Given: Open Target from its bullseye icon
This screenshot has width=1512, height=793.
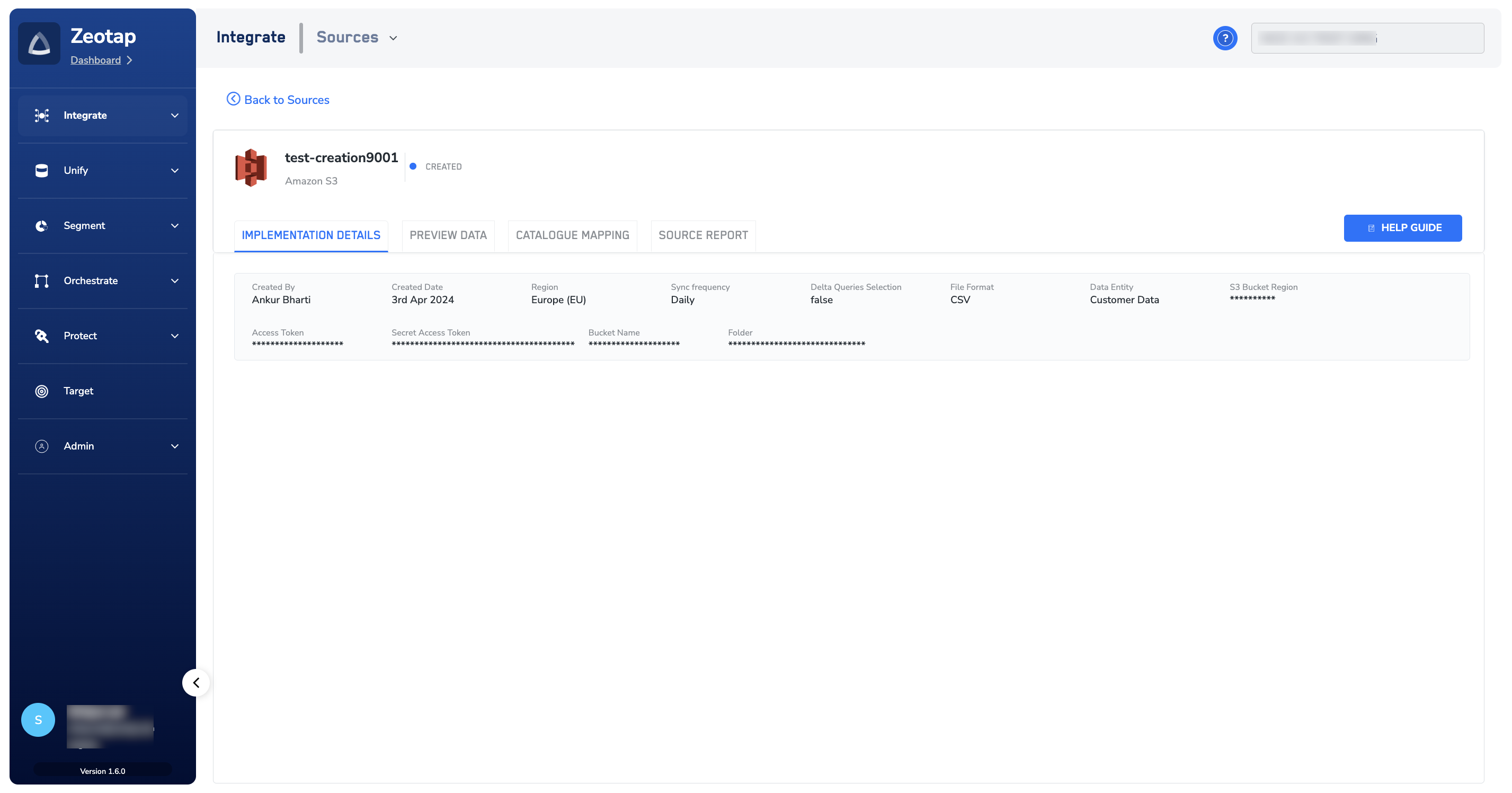Looking at the screenshot, I should pyautogui.click(x=42, y=391).
